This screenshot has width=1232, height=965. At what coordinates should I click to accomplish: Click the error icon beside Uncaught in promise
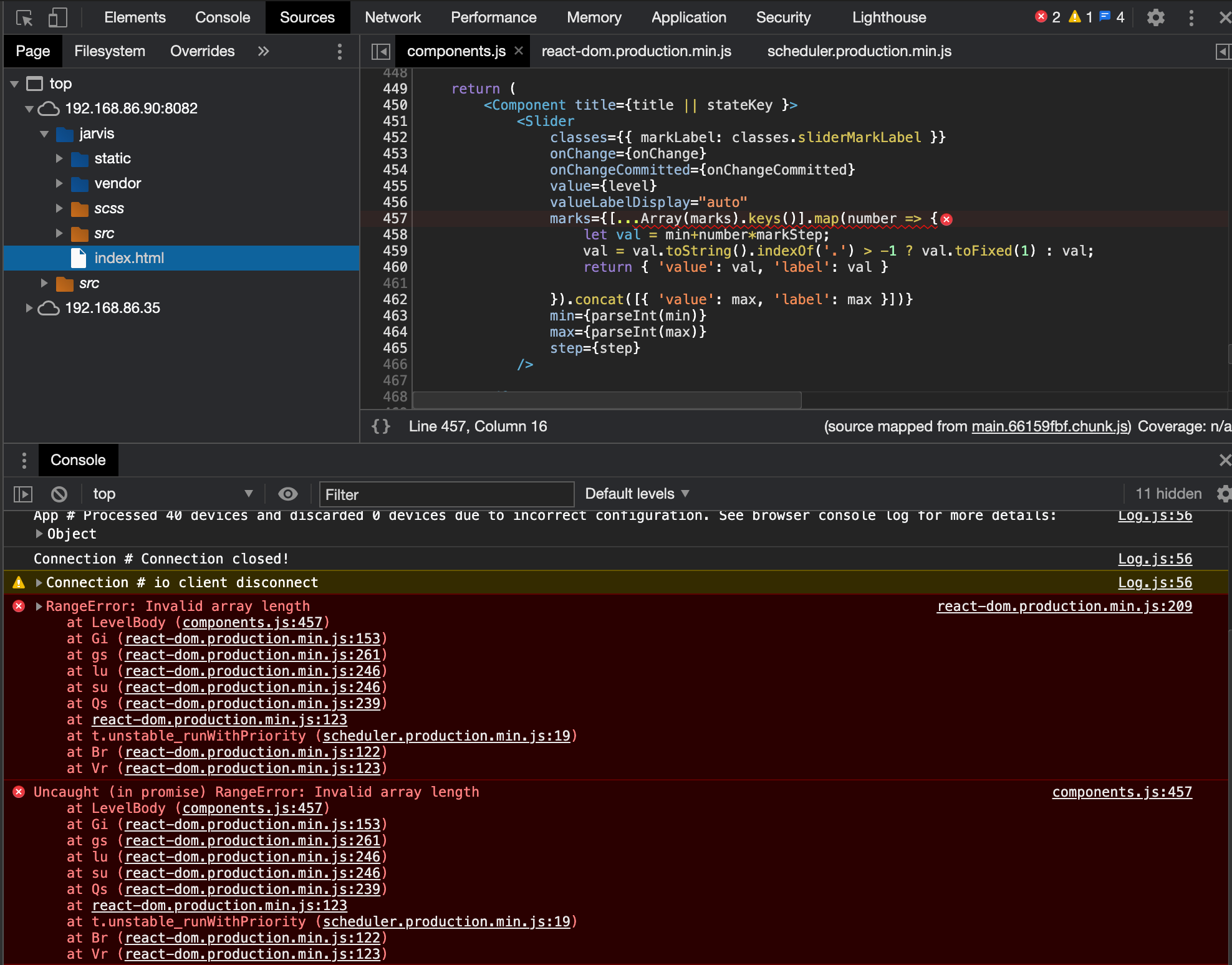[19, 792]
